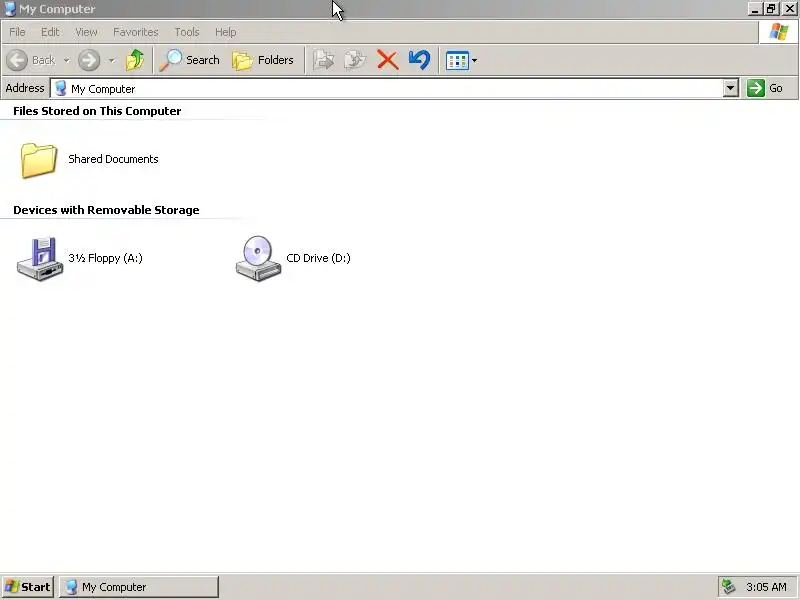
Task: Open the Favorites menu
Action: coord(136,32)
